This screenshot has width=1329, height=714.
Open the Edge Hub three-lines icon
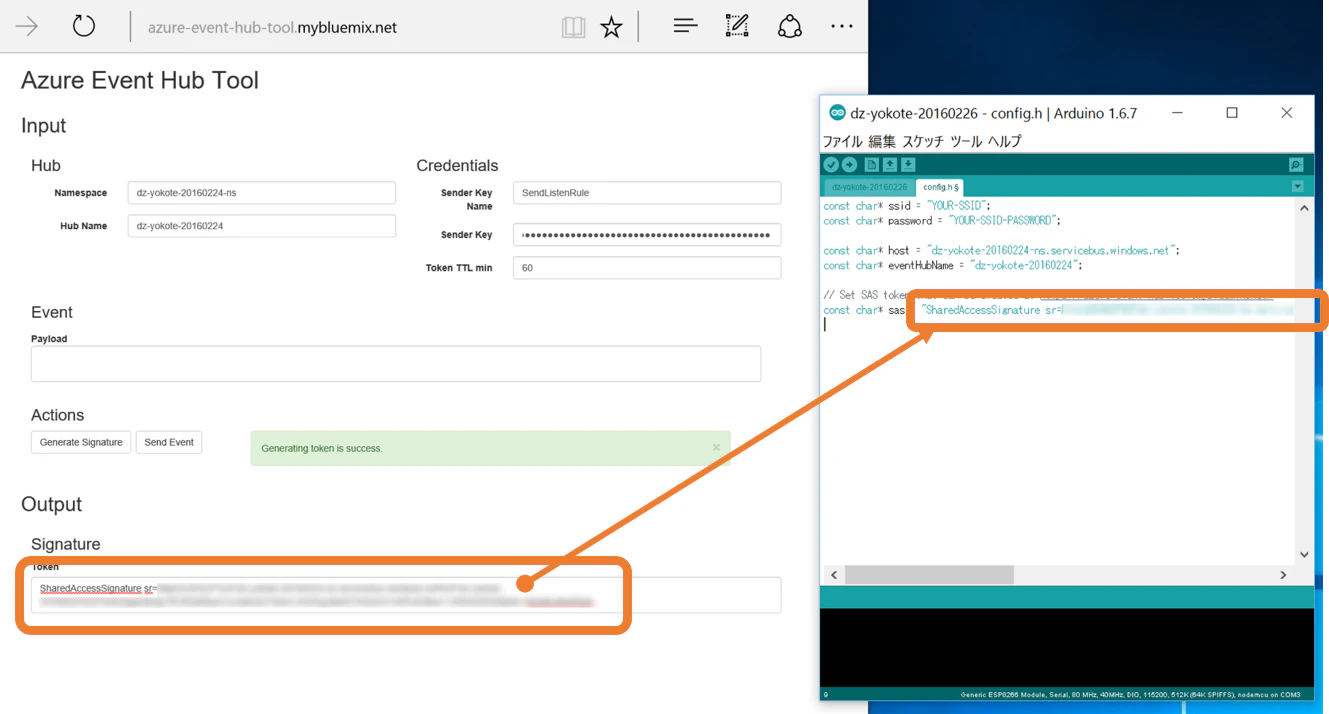tap(685, 26)
